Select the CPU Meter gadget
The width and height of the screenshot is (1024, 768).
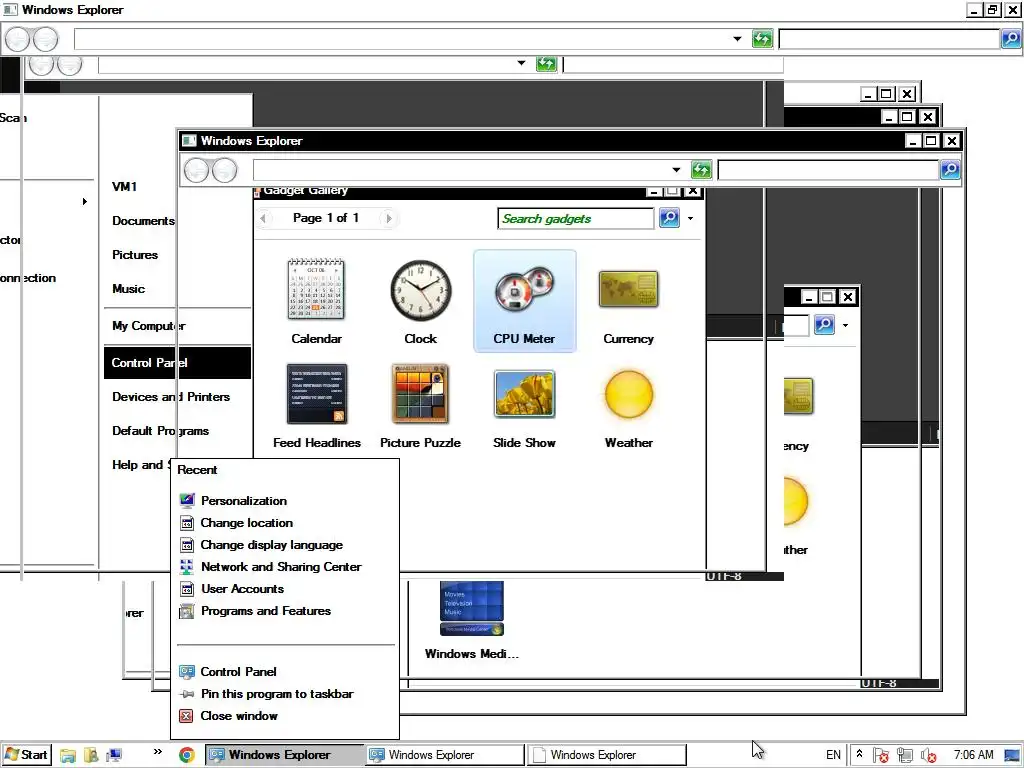click(524, 301)
